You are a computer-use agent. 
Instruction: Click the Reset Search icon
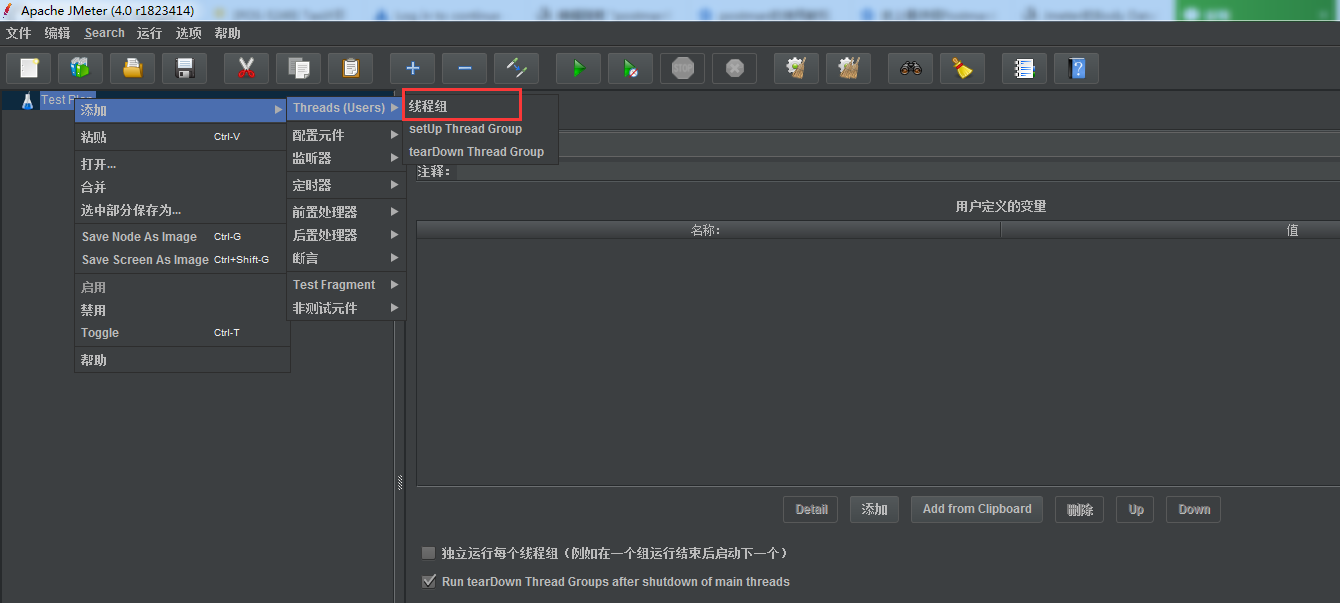[962, 68]
